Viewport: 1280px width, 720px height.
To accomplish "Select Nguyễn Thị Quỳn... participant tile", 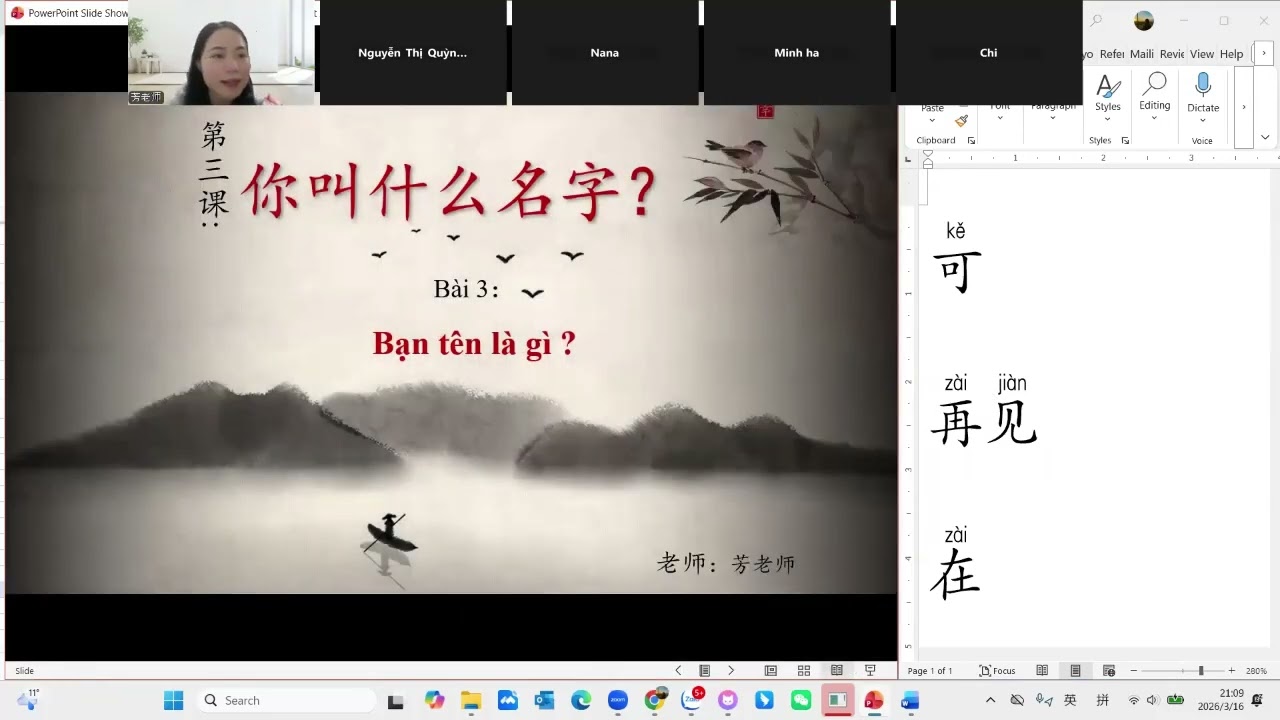I will [413, 53].
